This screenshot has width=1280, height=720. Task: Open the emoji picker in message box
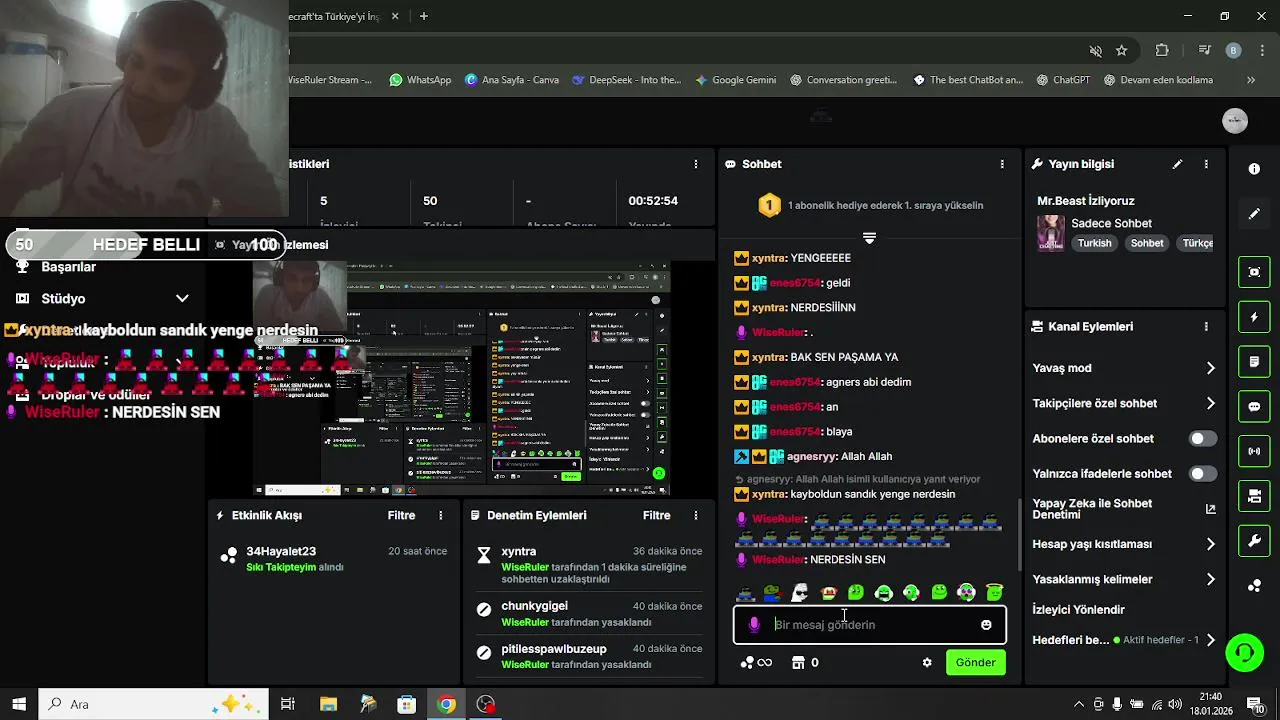tap(986, 625)
